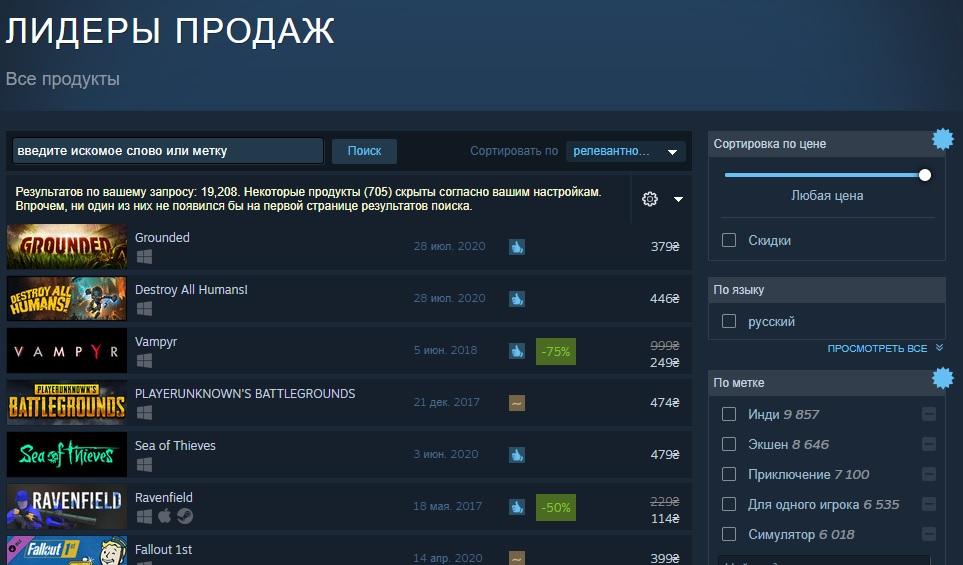Viewport: 963px width, 565px height.
Task: Exclude the Приключение tag with minus icon
Action: pyautogui.click(x=929, y=475)
